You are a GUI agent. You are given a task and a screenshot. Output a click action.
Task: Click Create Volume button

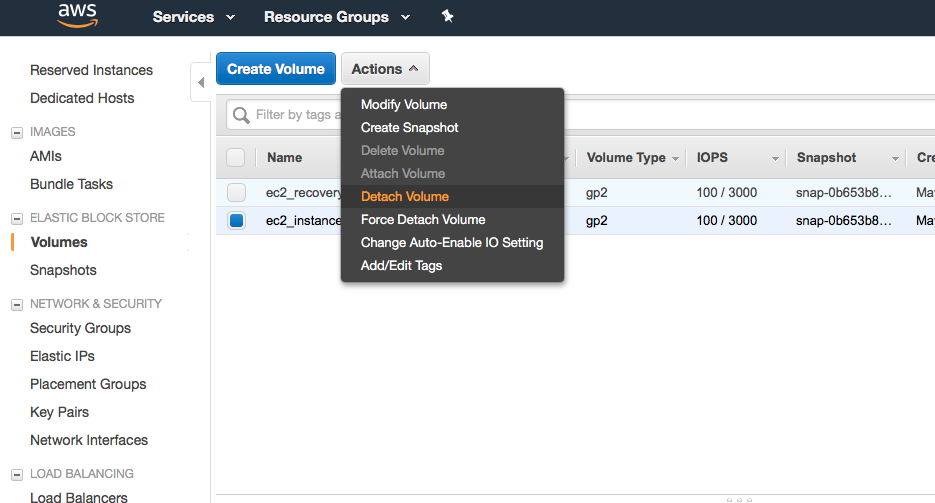(276, 69)
